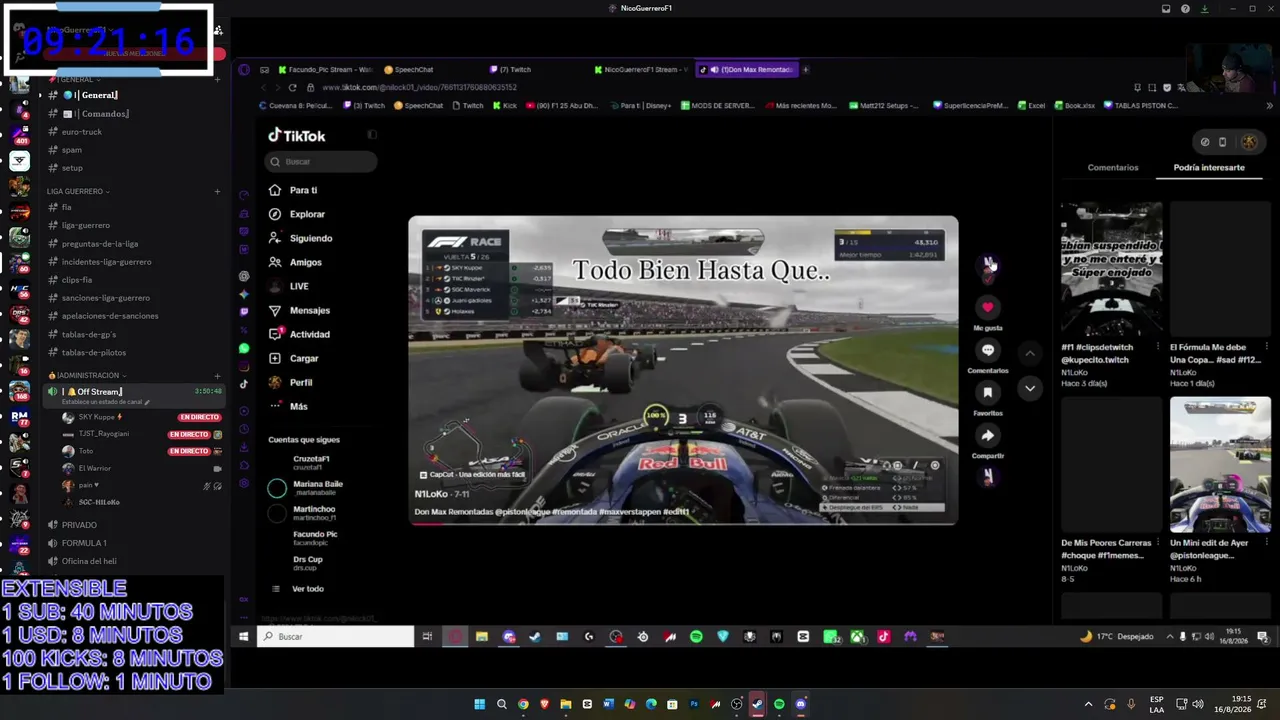Go to previous video with up chevron

pyautogui.click(x=1029, y=353)
